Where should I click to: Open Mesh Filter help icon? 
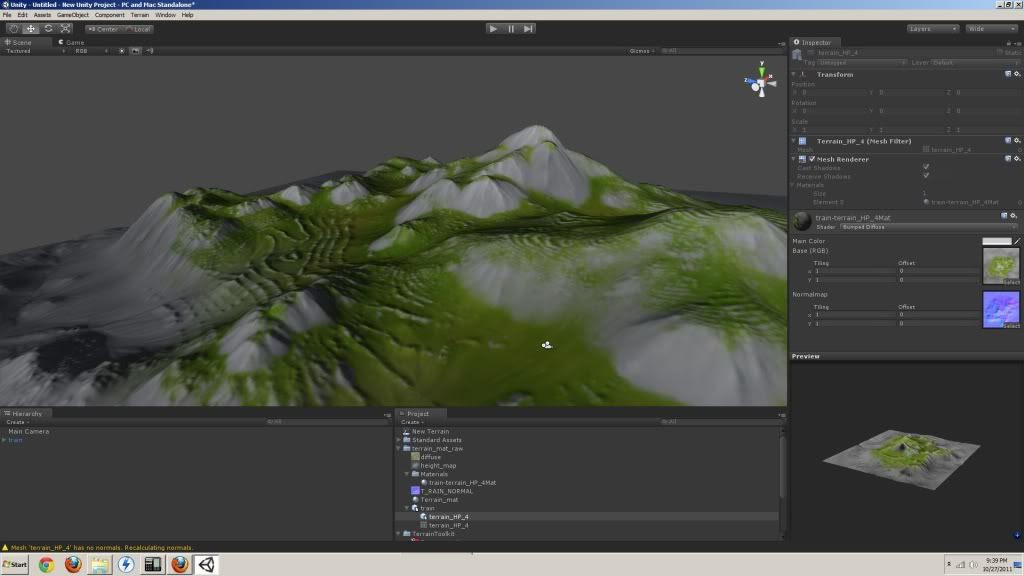(1008, 141)
